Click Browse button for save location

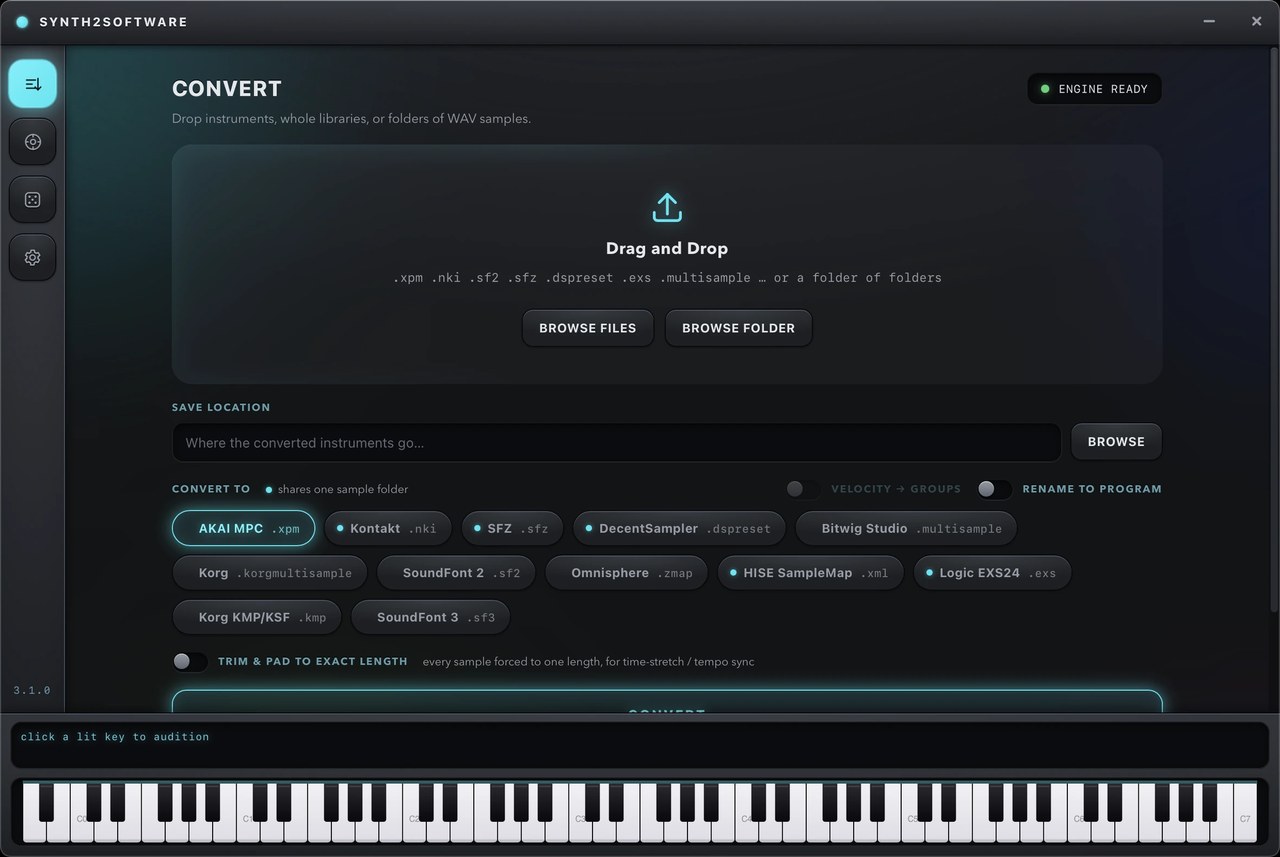tap(1116, 441)
